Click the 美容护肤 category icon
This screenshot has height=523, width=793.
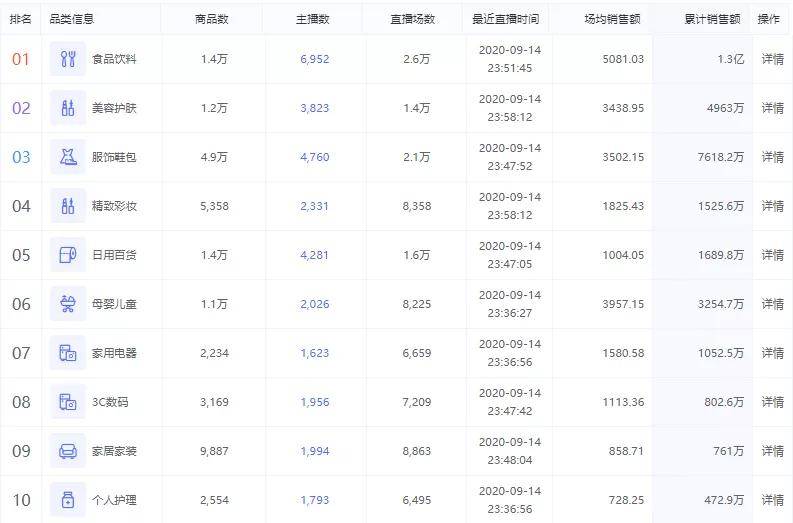pos(68,108)
